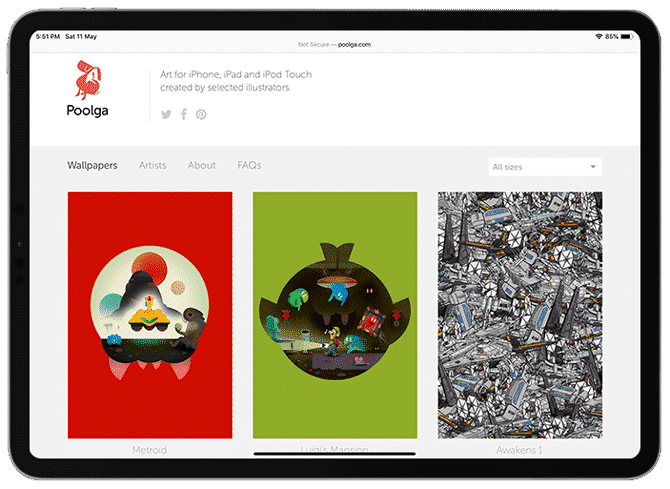Open the Facebook icon link
This screenshot has height=489, width=670.
pyautogui.click(x=184, y=114)
